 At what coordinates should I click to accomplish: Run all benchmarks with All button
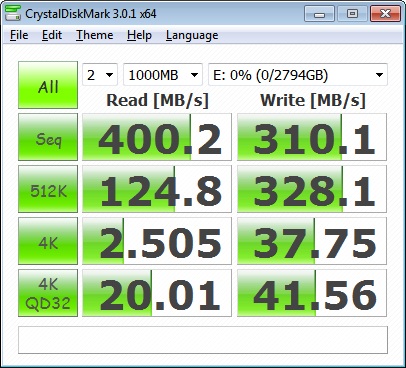(48, 85)
